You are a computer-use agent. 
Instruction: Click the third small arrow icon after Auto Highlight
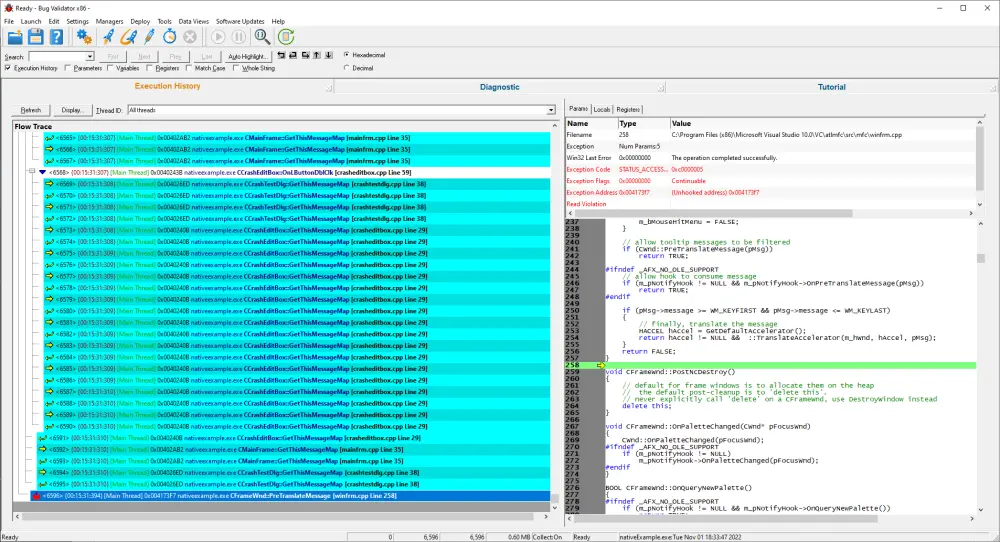tap(305, 55)
